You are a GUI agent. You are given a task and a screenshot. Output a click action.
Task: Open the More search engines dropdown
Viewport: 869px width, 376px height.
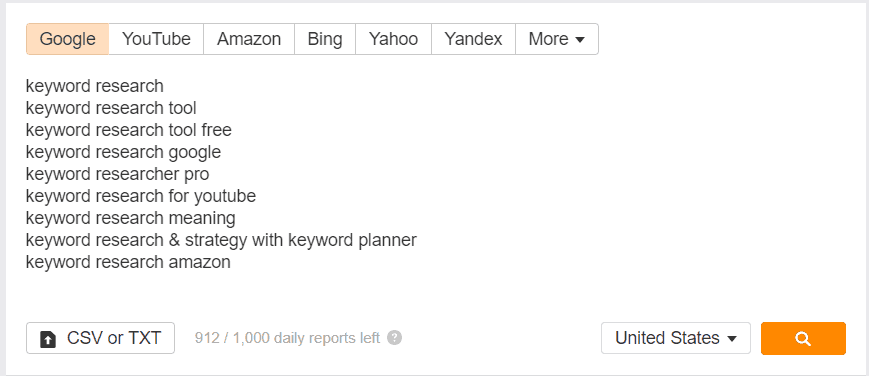click(556, 39)
